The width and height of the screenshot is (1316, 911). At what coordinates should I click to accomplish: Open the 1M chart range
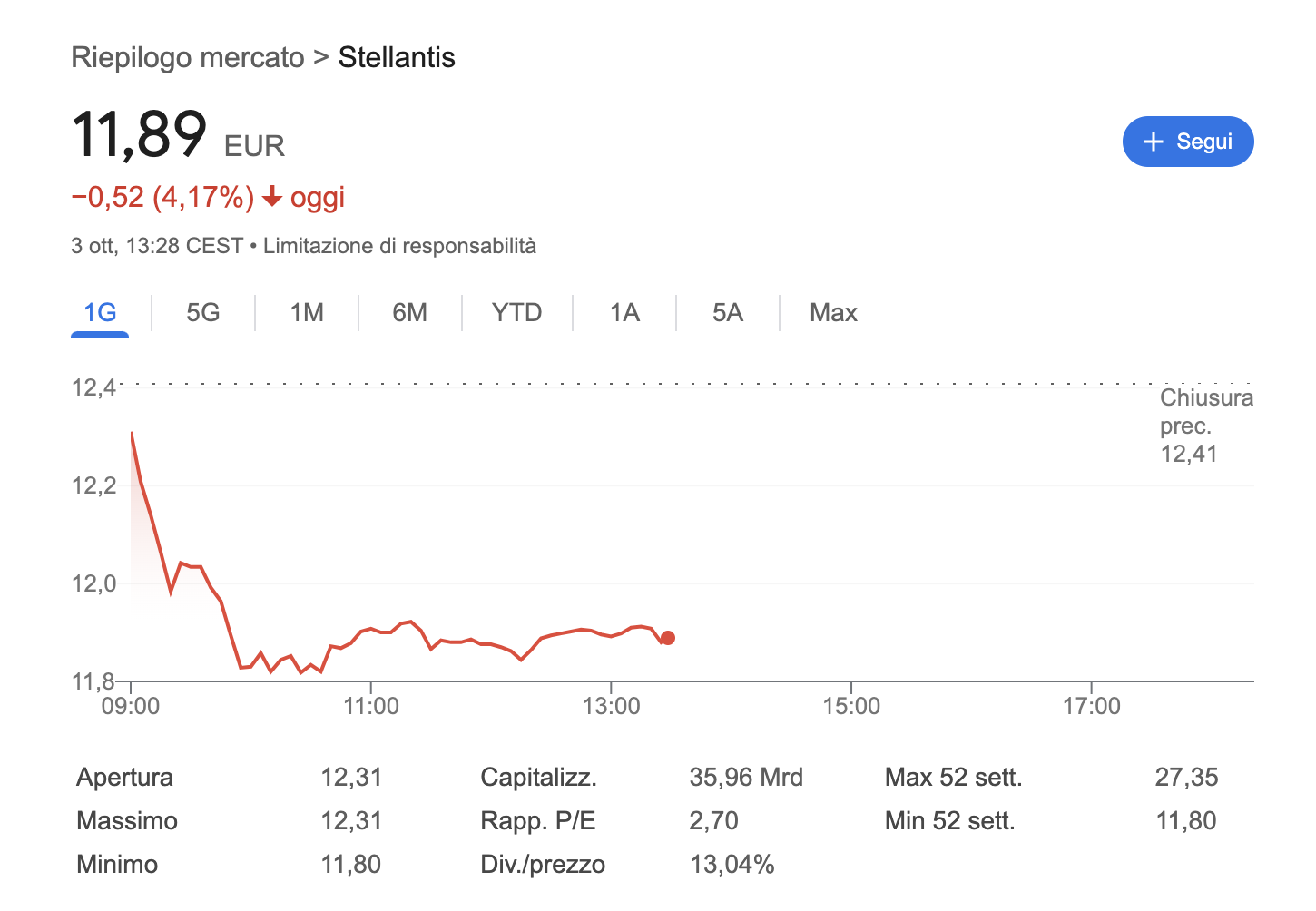[307, 313]
